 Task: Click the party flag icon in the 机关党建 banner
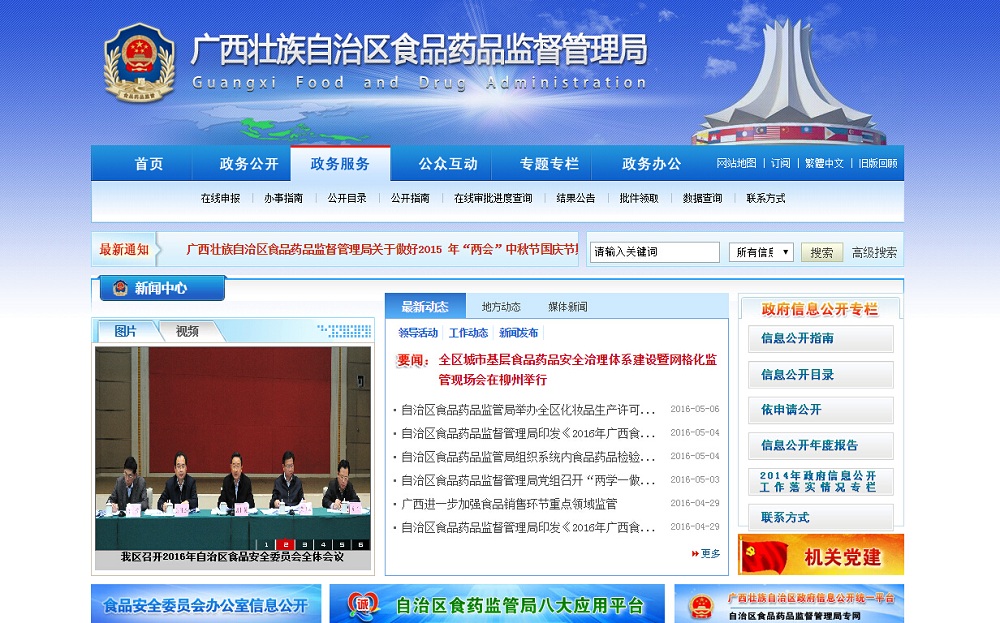pyautogui.click(x=766, y=556)
